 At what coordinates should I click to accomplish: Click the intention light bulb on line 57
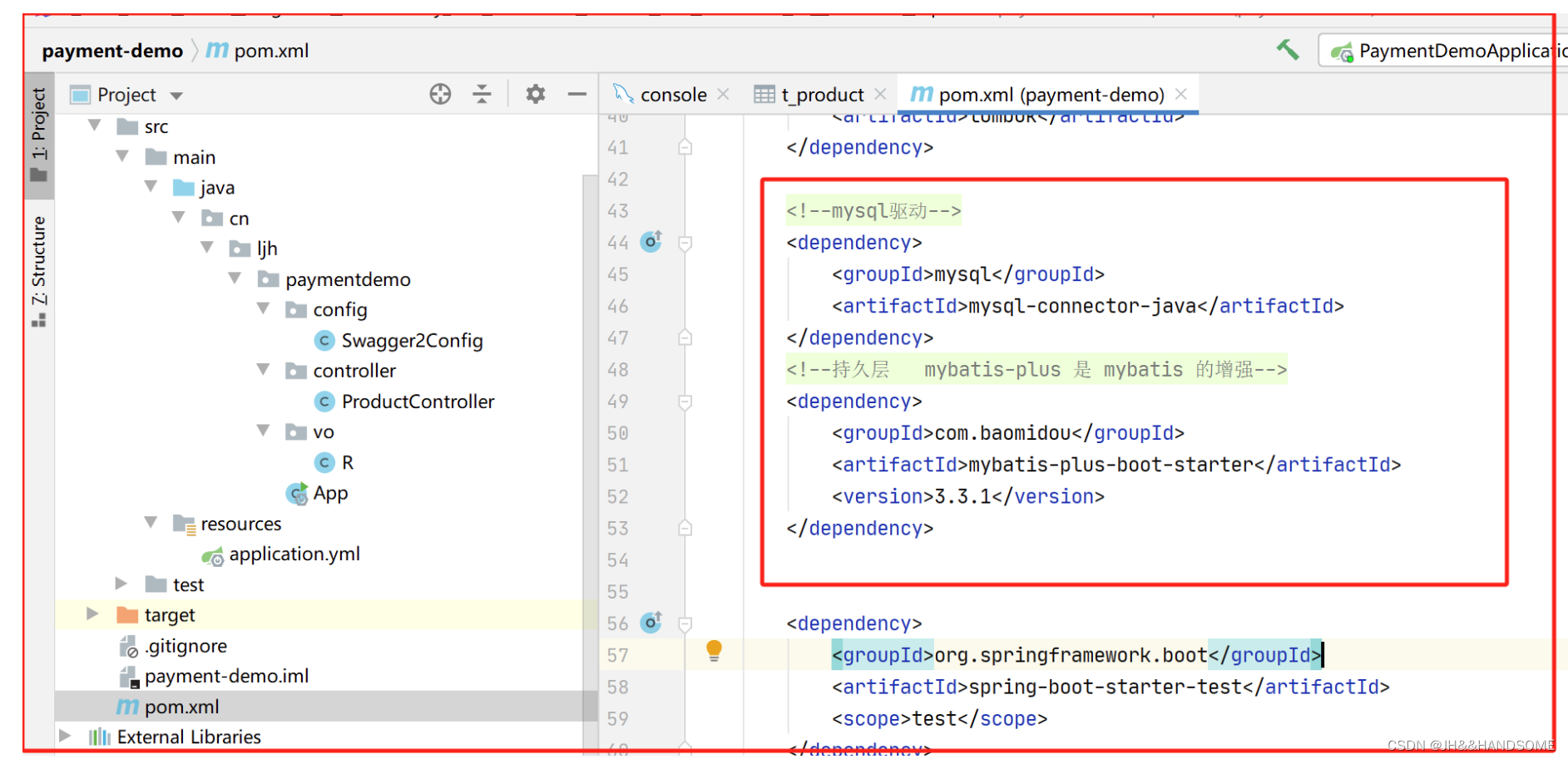point(714,650)
